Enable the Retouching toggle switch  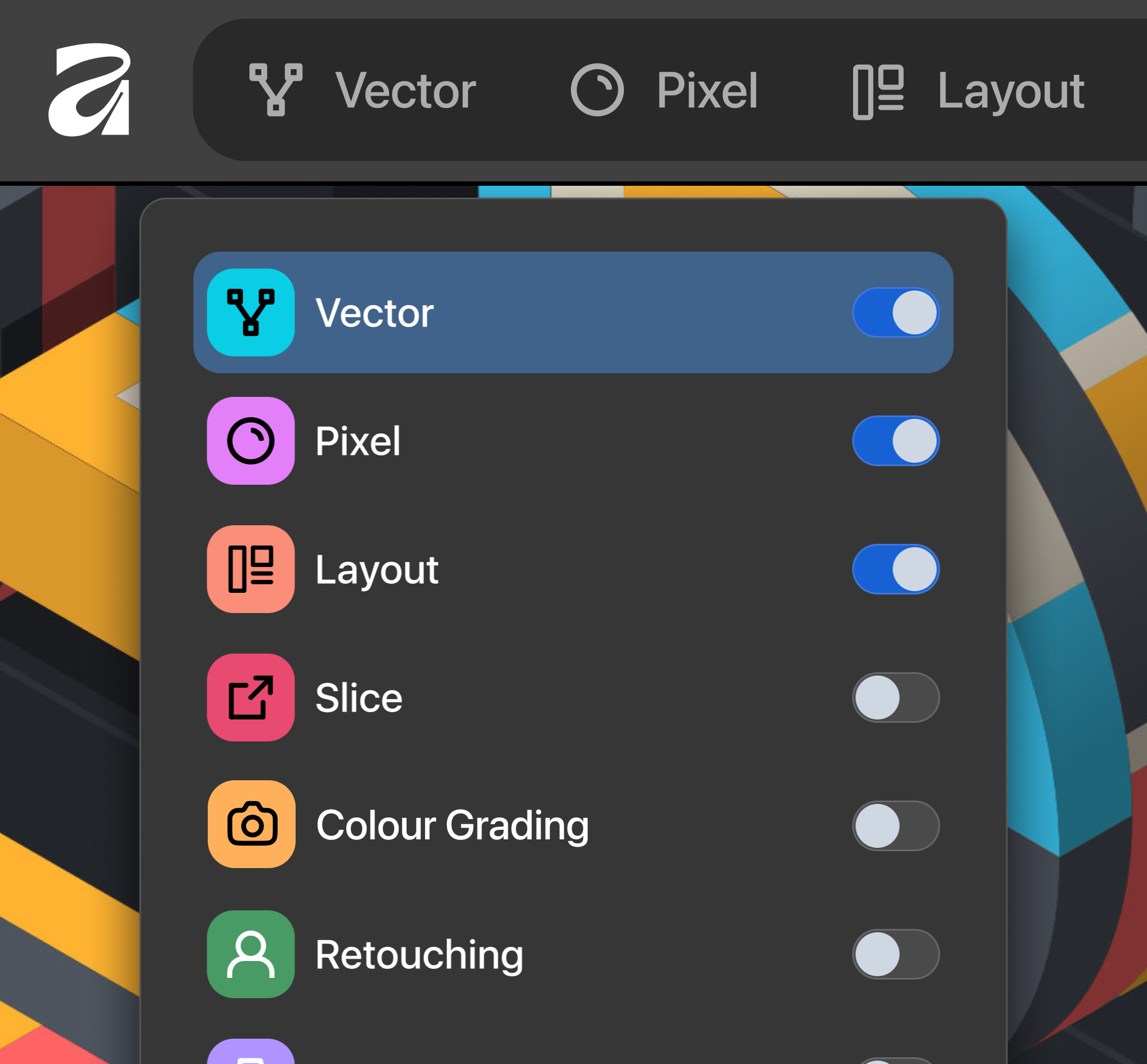(x=895, y=954)
